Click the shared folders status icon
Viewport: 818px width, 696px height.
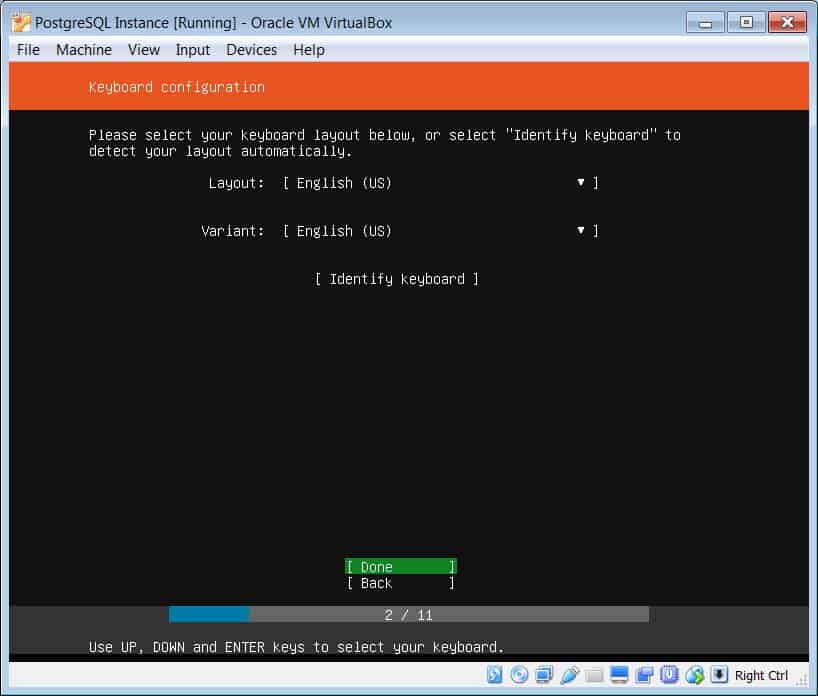click(594, 675)
